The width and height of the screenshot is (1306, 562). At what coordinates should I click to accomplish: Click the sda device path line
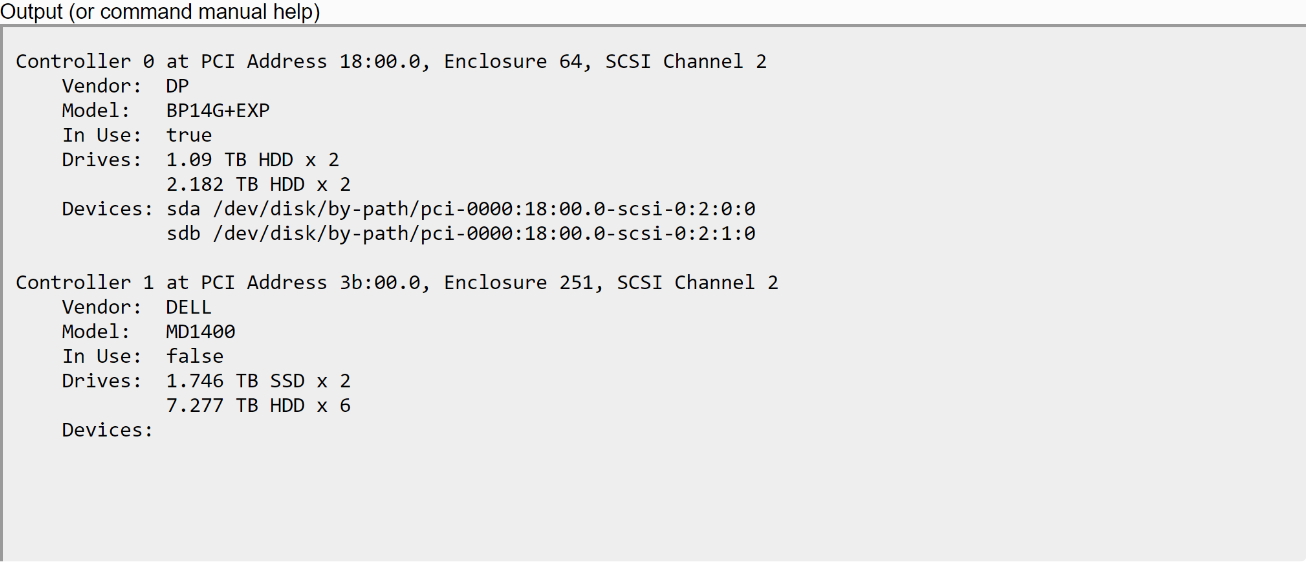click(460, 209)
